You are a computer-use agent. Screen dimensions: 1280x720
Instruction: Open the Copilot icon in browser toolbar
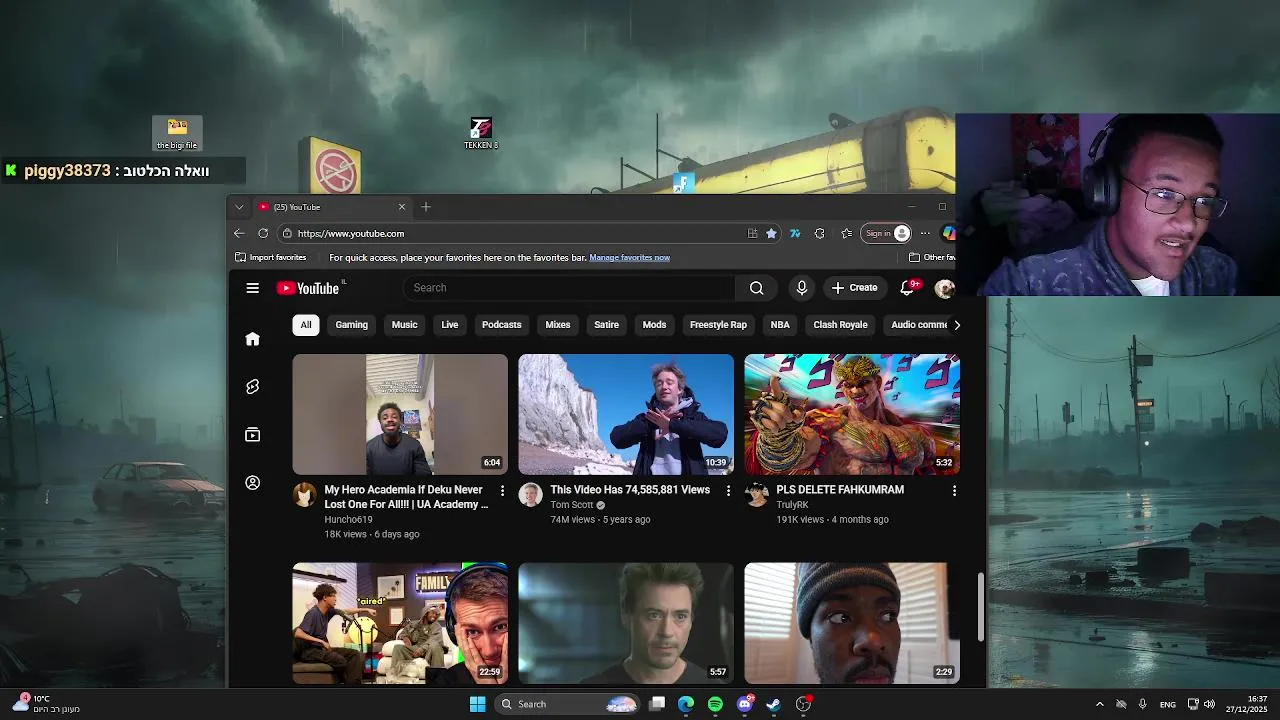pyautogui.click(x=948, y=233)
